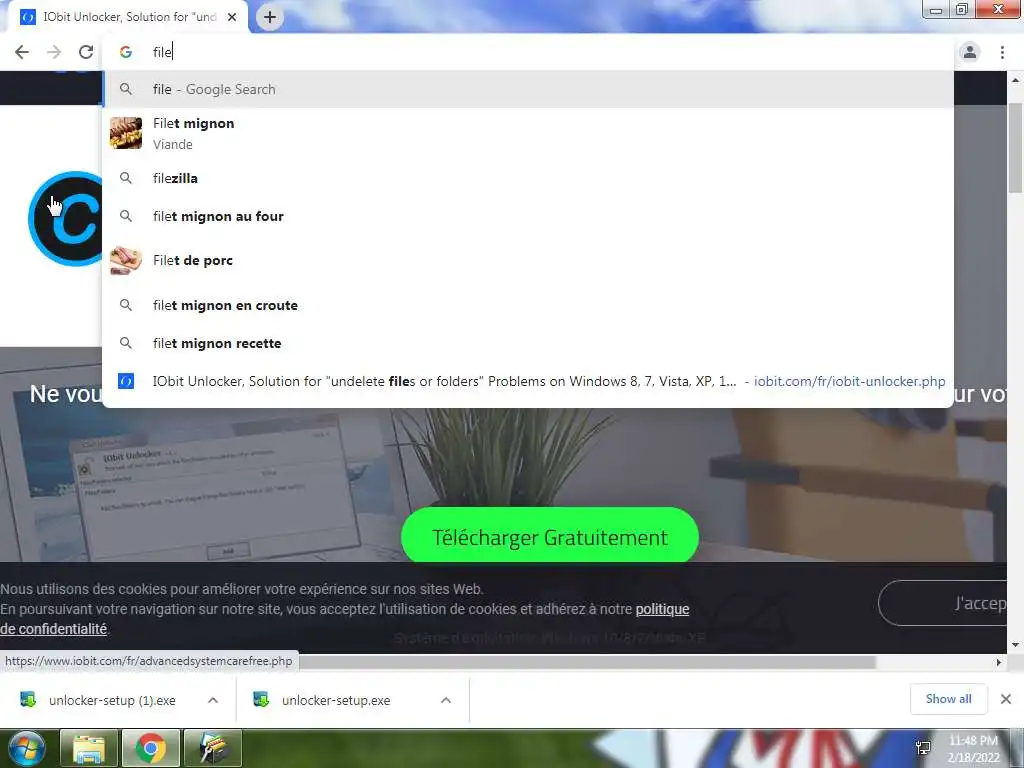Click the horizontal scrollbar right arrow

999,662
